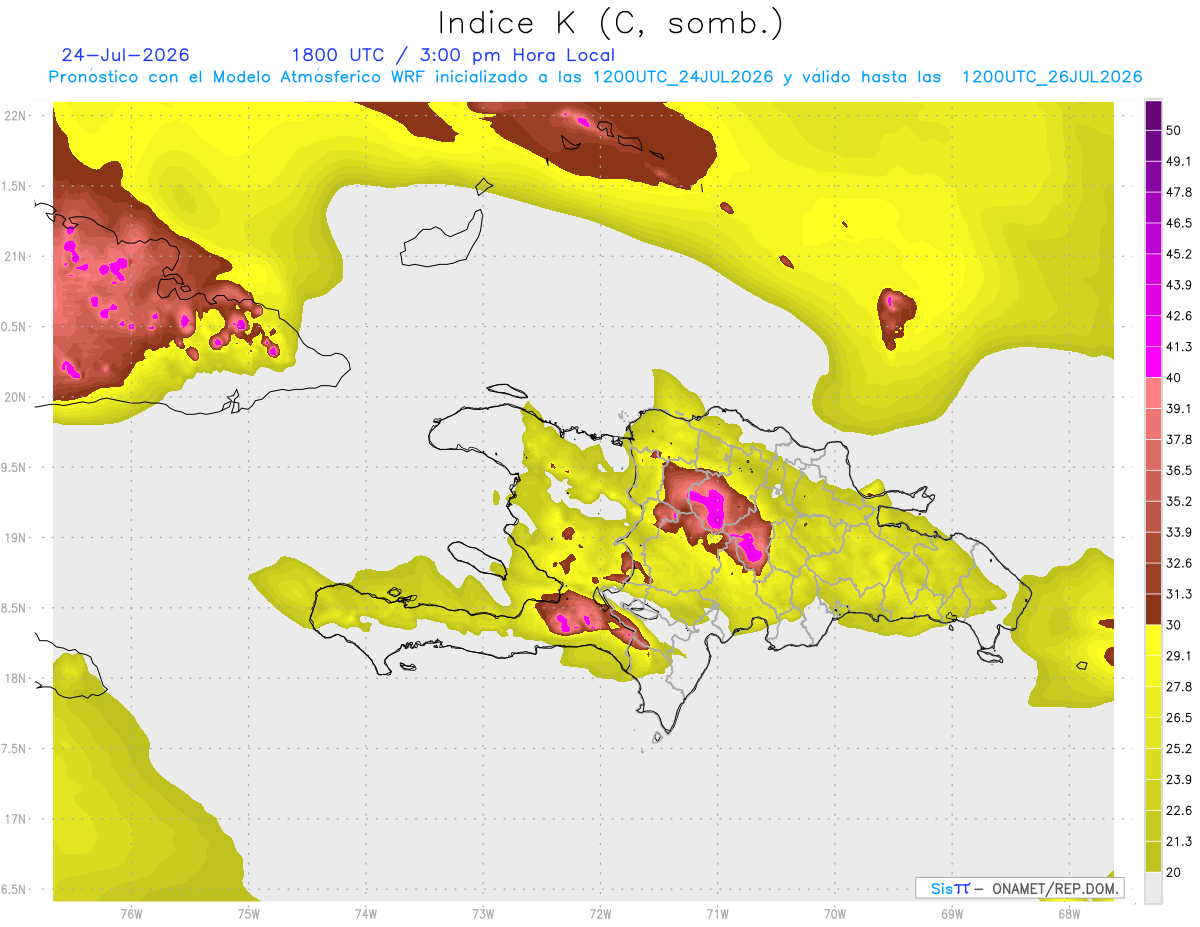Click the 68W longitude label
1200x927 pixels.
1069,914
